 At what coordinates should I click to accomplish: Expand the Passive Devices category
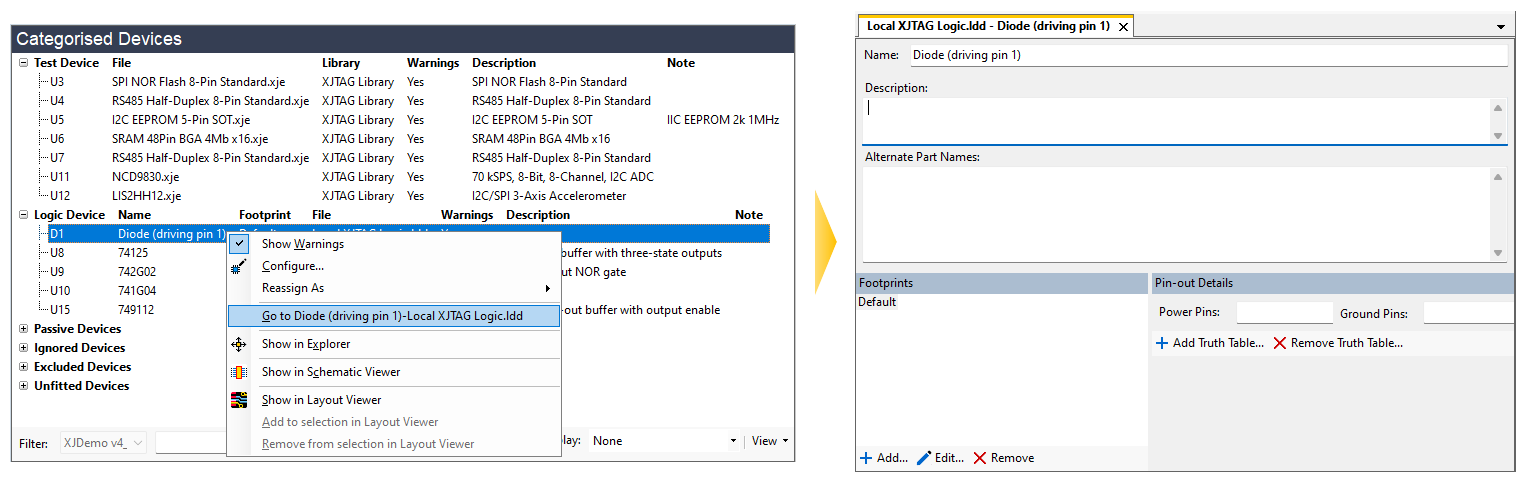(x=23, y=329)
